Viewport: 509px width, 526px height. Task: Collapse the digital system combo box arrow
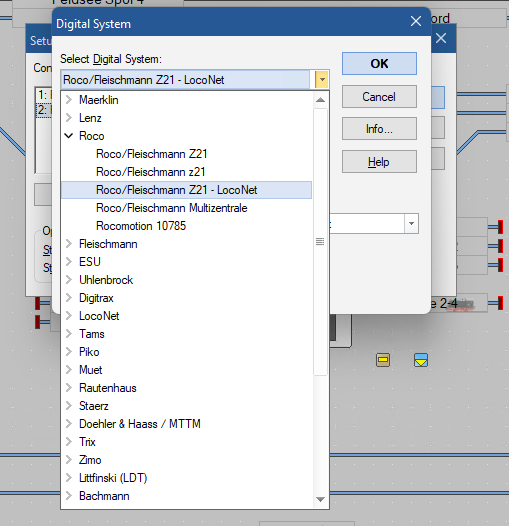point(322,80)
